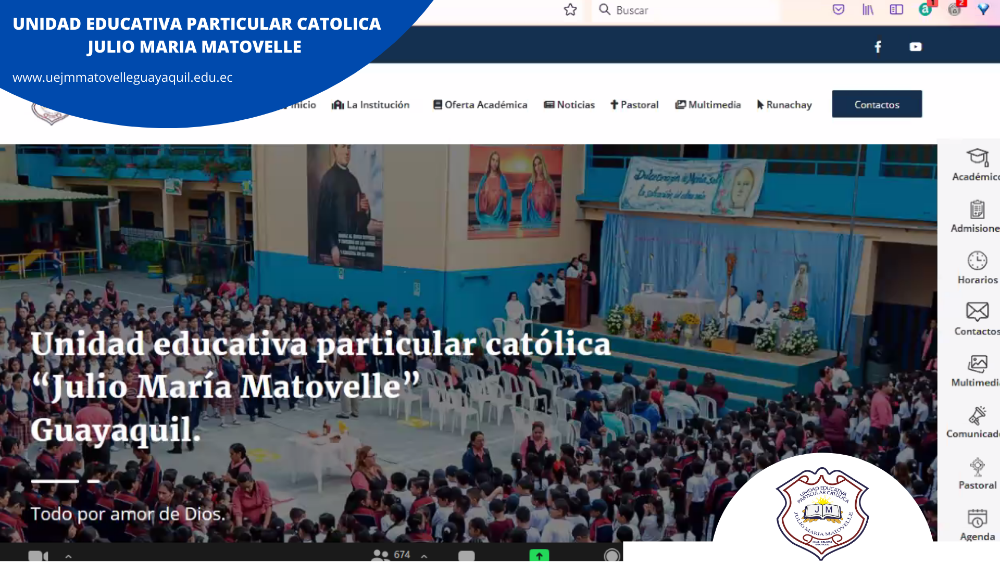The height and width of the screenshot is (562, 1000).
Task: Open the grey extension with badge 2
Action: [955, 9]
